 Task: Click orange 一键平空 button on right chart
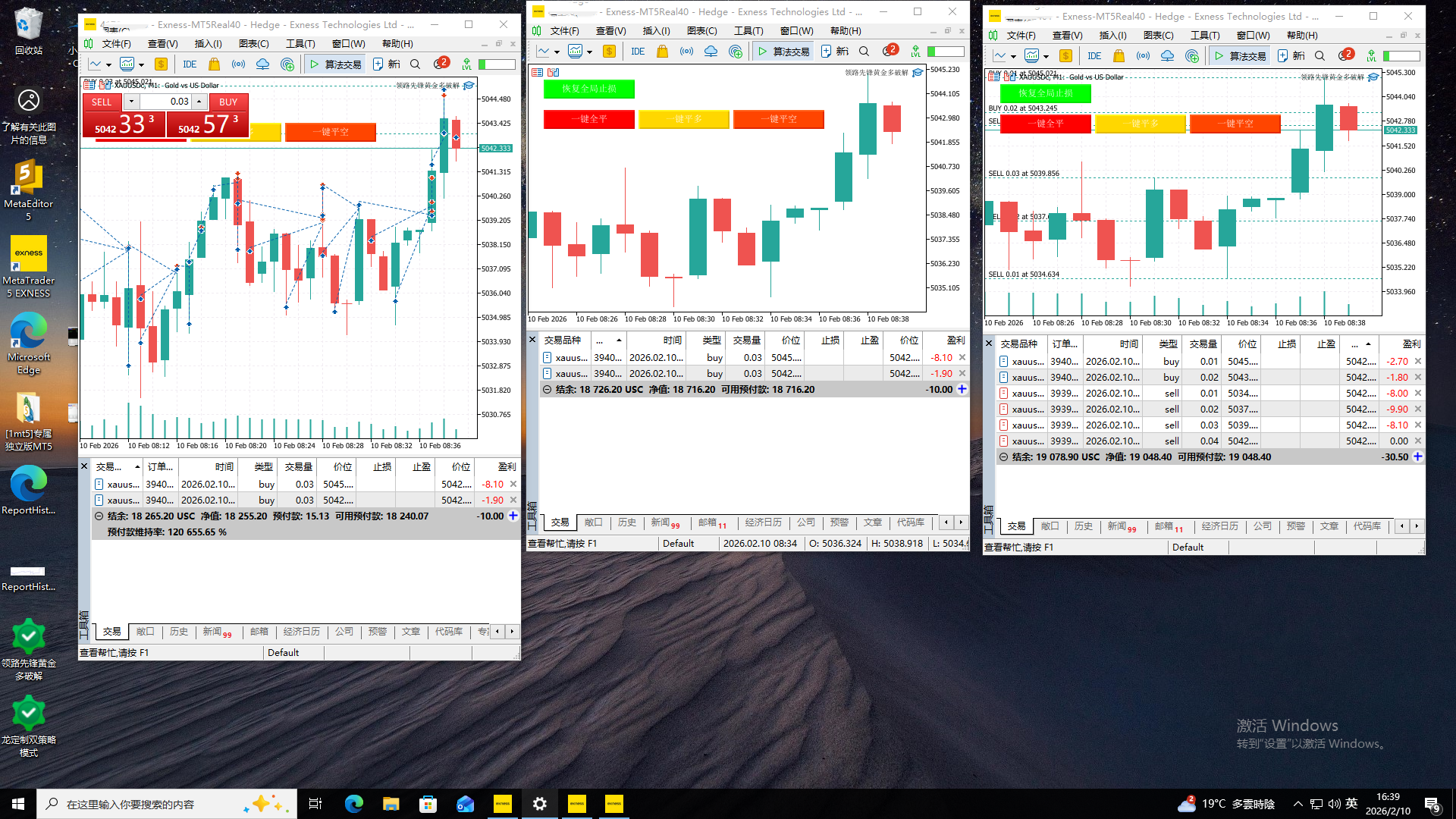coord(1235,124)
